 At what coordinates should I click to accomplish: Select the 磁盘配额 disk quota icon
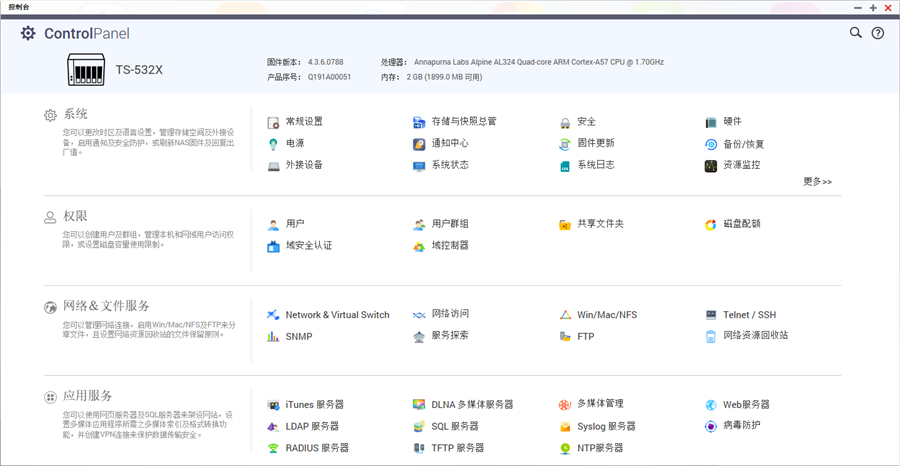point(711,224)
